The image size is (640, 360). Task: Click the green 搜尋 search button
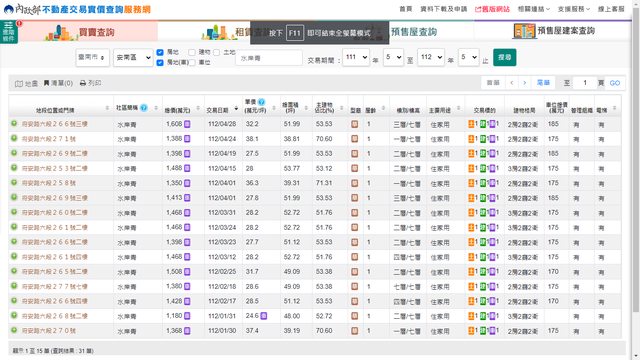click(x=504, y=57)
